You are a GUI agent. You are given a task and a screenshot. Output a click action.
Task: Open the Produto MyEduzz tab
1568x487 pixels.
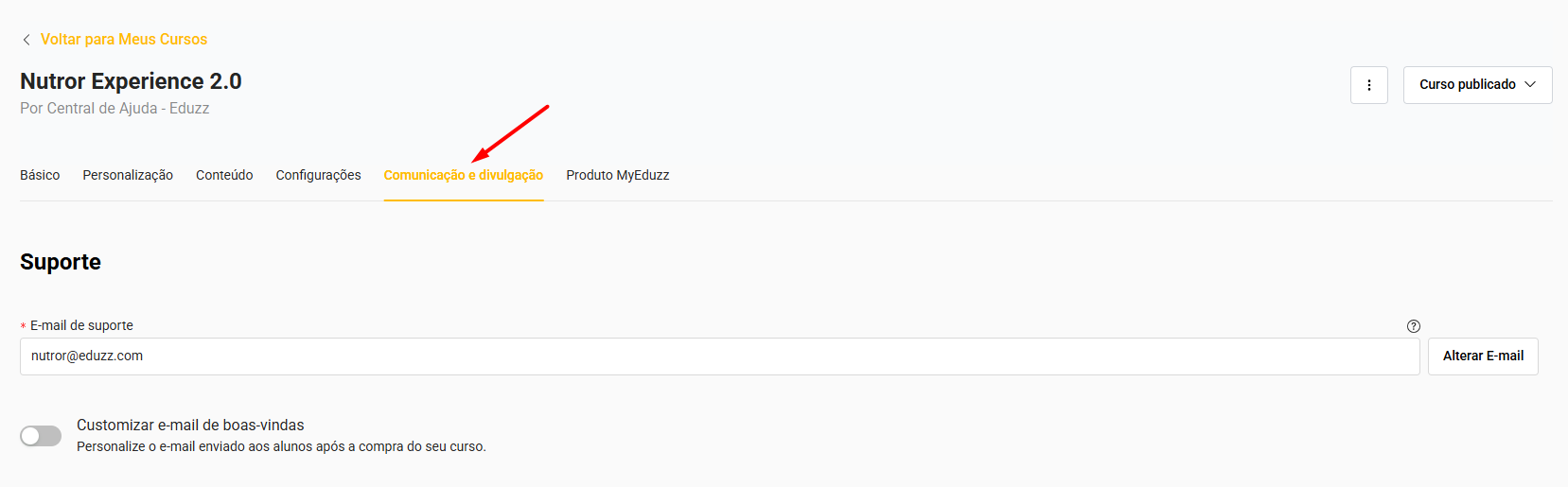point(617,175)
